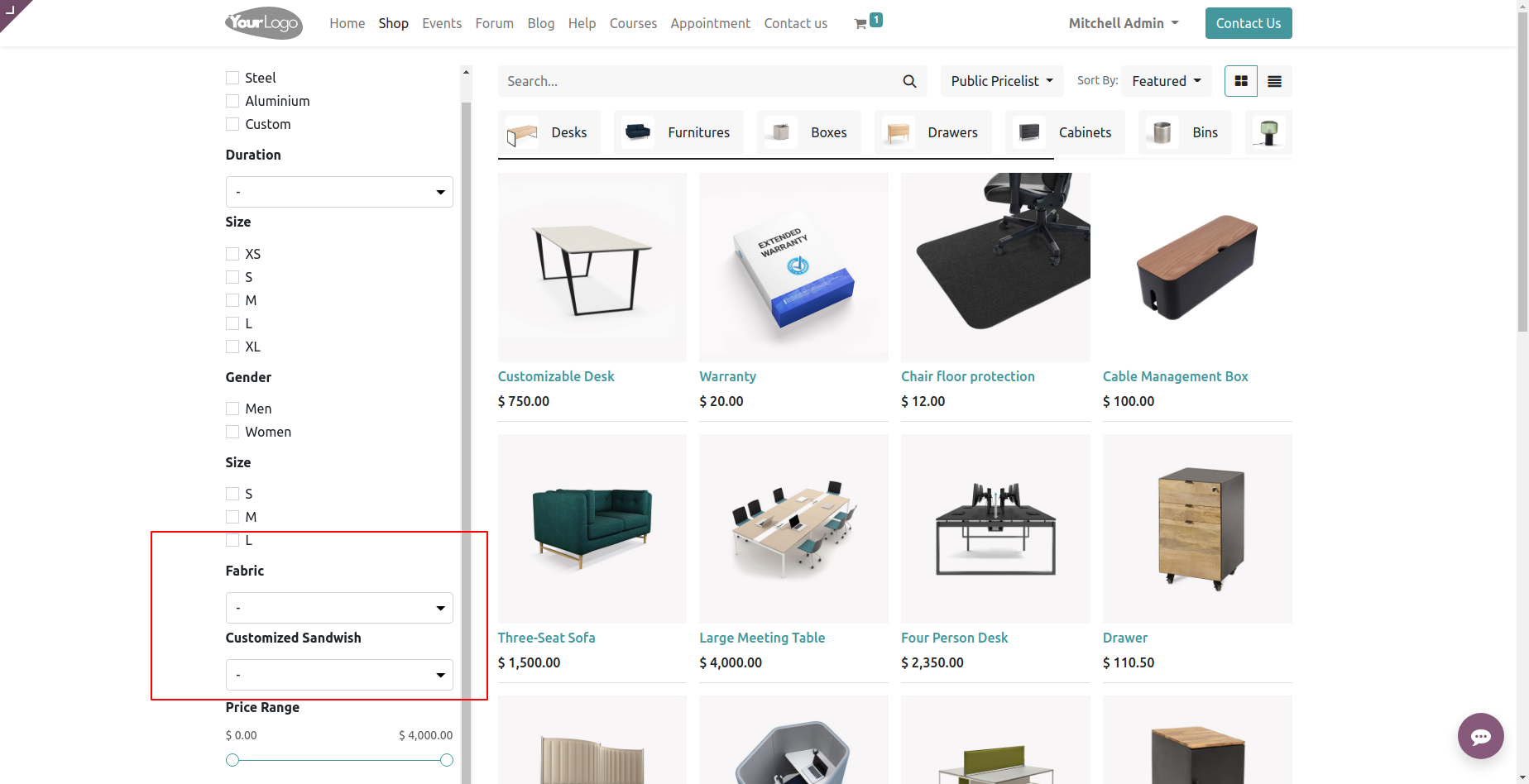Click the YourLogo site logo
The width and height of the screenshot is (1529, 784).
click(264, 23)
